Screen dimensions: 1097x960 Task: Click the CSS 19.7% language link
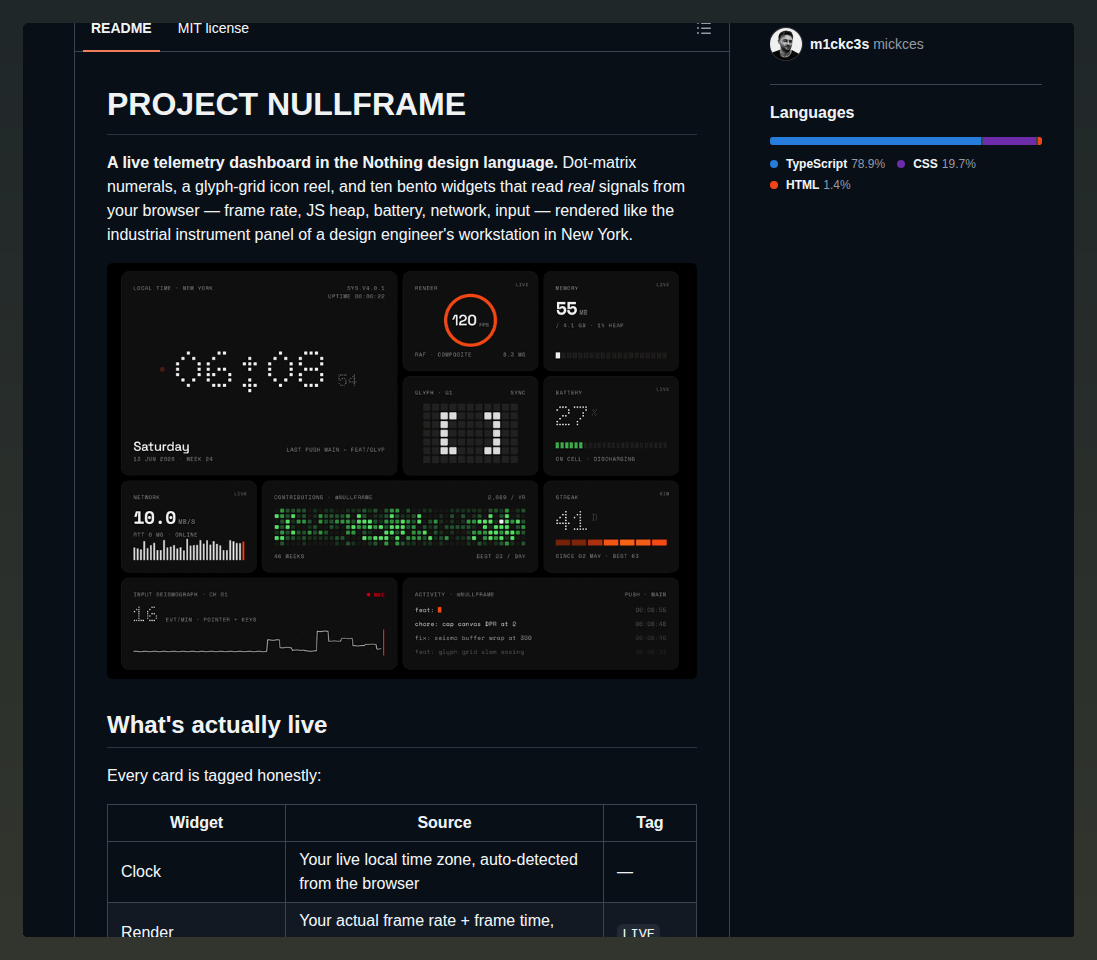click(x=937, y=164)
